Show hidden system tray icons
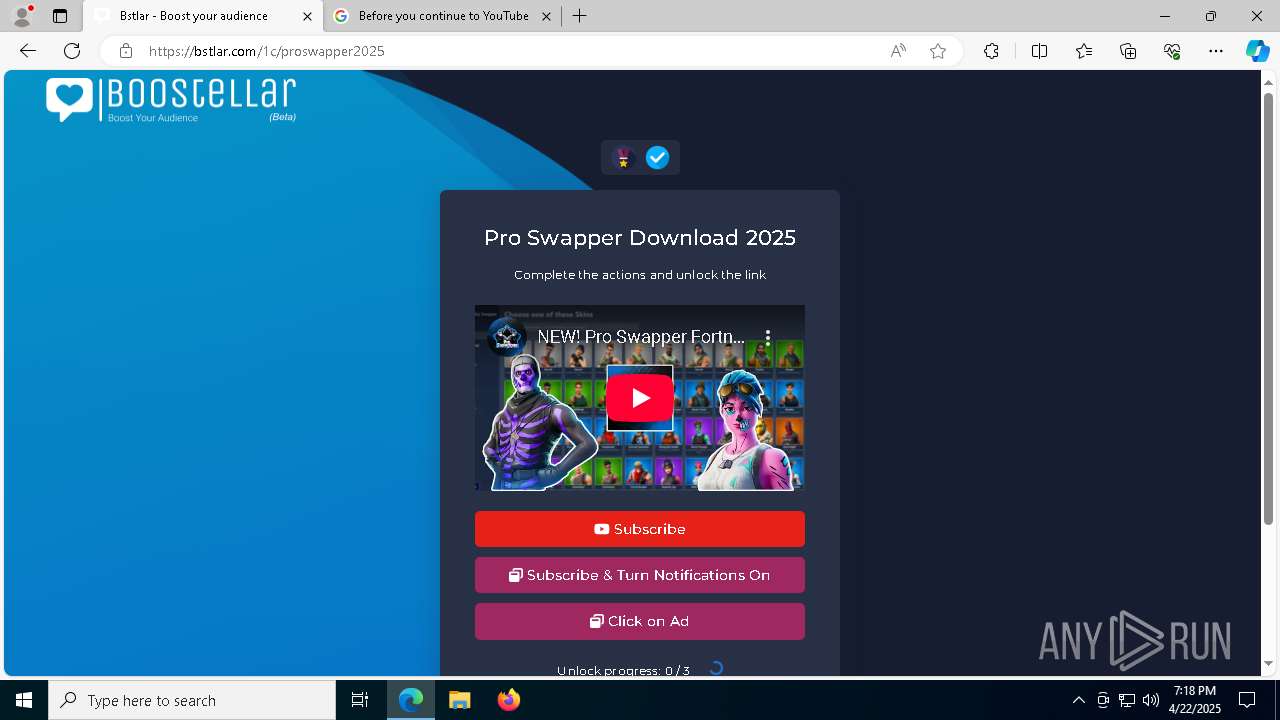Screen dimensions: 1280x720 pos(1078,700)
